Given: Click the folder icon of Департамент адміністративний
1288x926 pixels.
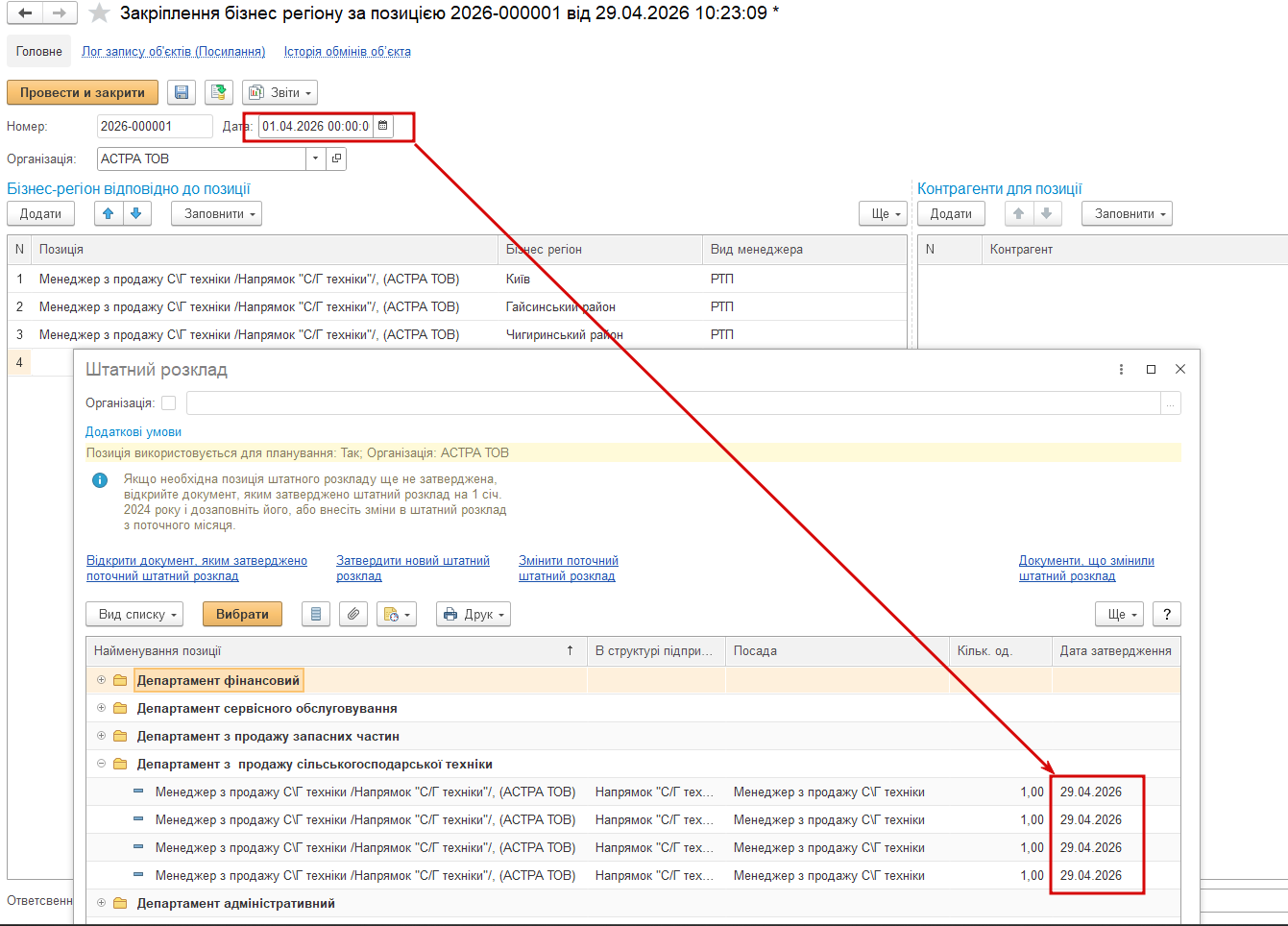Looking at the screenshot, I should pos(120,903).
